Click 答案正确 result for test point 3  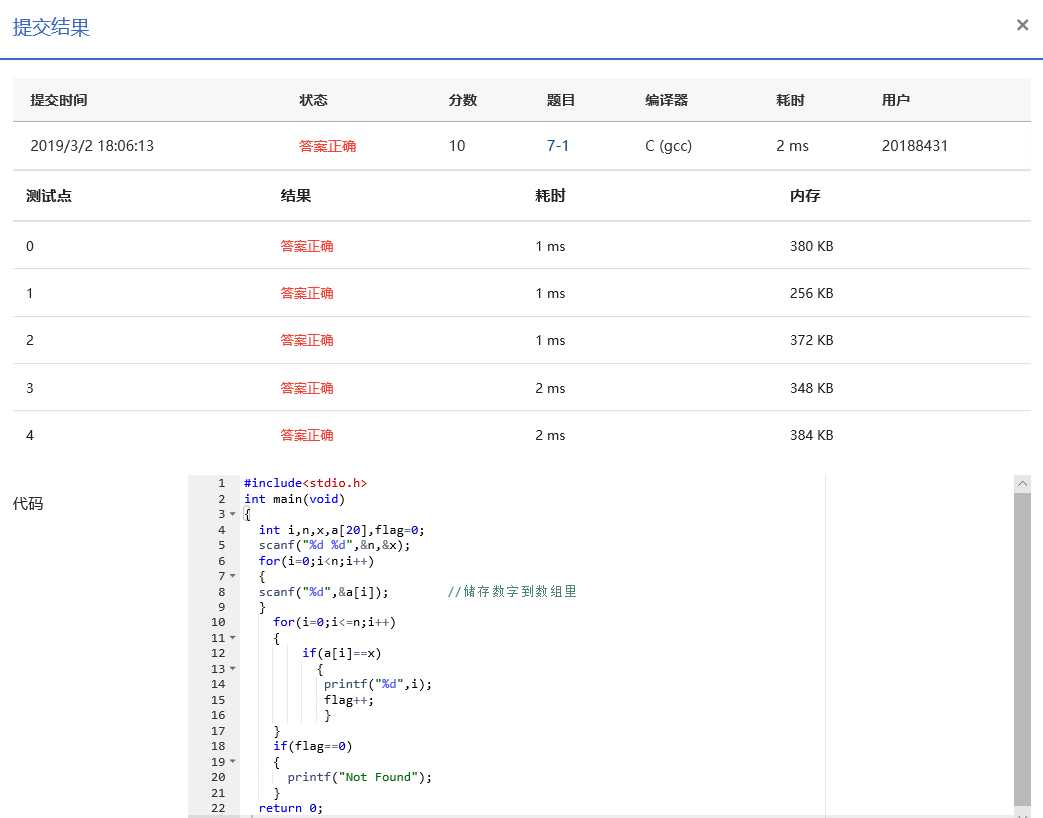[x=307, y=388]
